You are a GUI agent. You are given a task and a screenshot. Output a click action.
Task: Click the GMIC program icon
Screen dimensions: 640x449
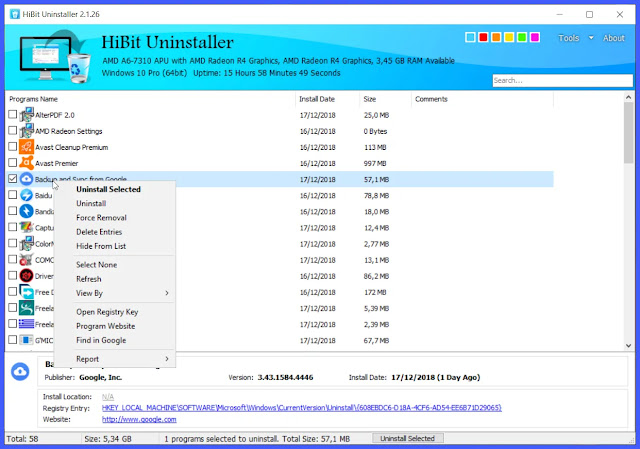click(x=27, y=340)
